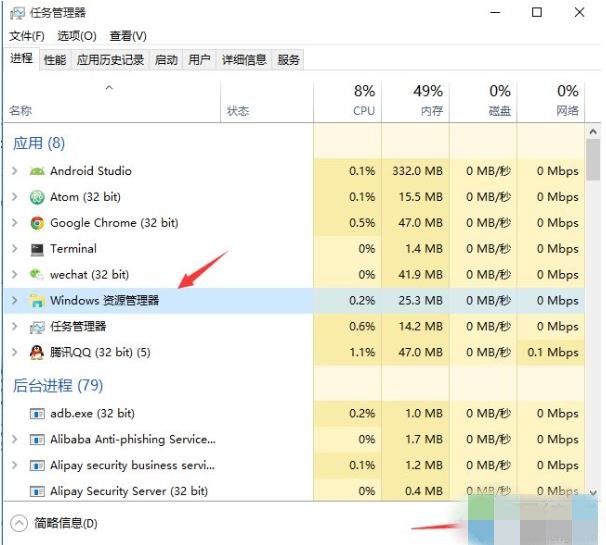Click the 14.2 MB memory value
Screen dimensions: 606x545
(420, 327)
